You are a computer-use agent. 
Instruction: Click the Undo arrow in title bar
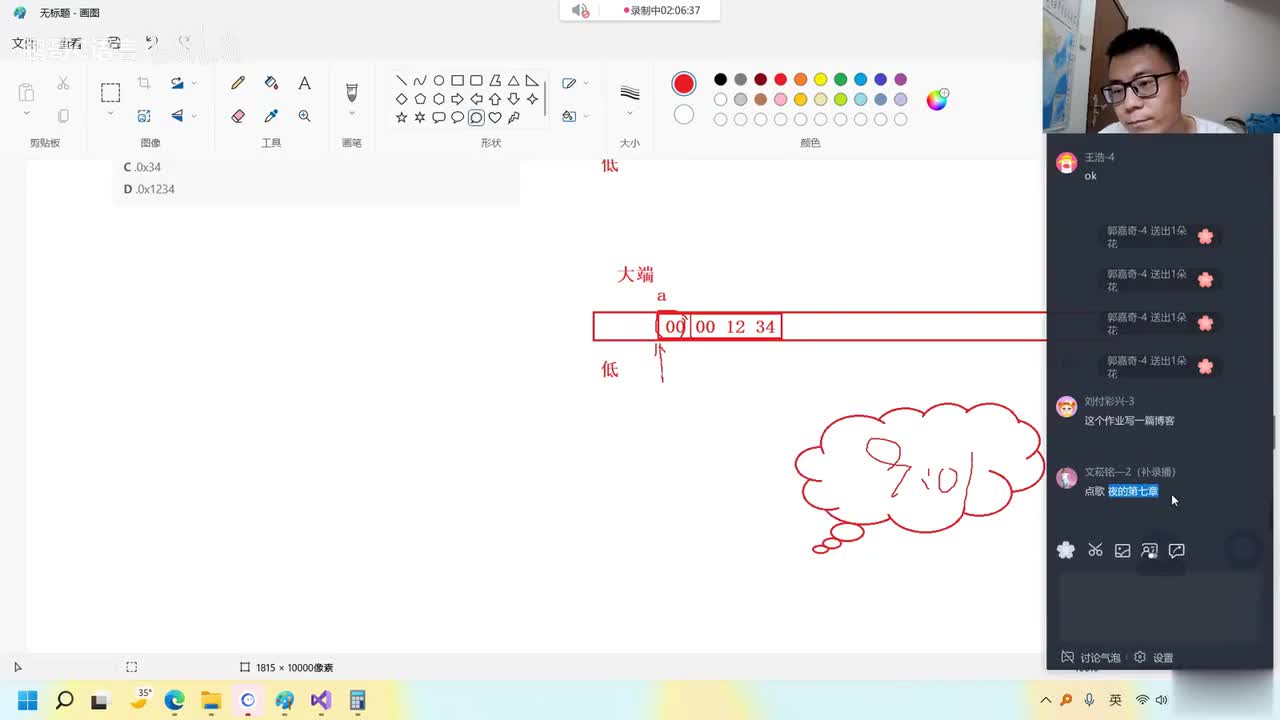(x=152, y=43)
